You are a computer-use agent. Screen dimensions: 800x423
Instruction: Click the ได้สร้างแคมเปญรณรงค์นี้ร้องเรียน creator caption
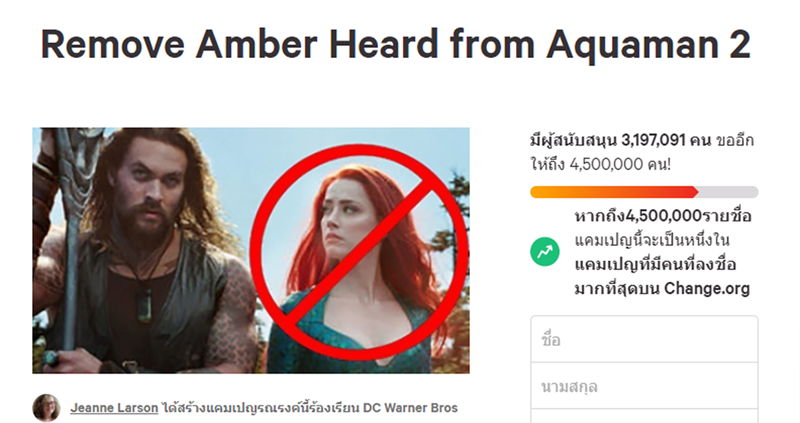pos(260,408)
